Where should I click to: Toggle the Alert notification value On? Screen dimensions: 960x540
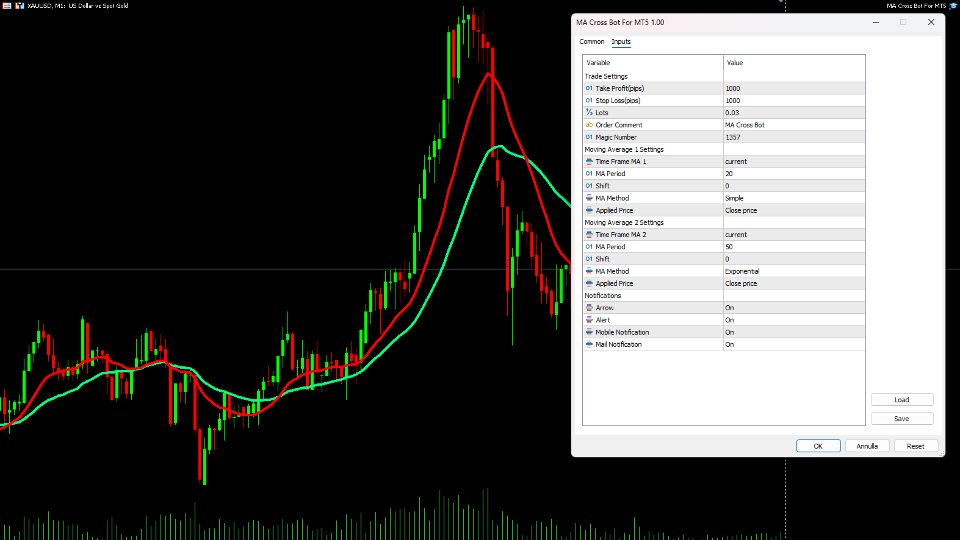click(x=794, y=320)
